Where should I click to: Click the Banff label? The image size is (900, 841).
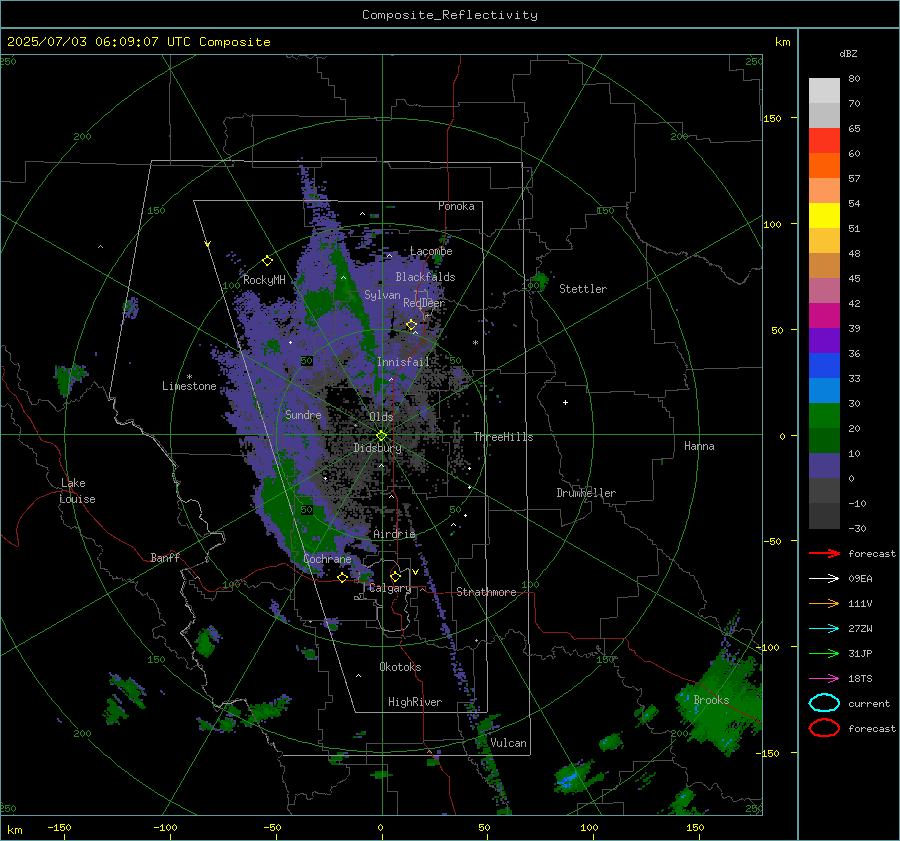pyautogui.click(x=165, y=557)
